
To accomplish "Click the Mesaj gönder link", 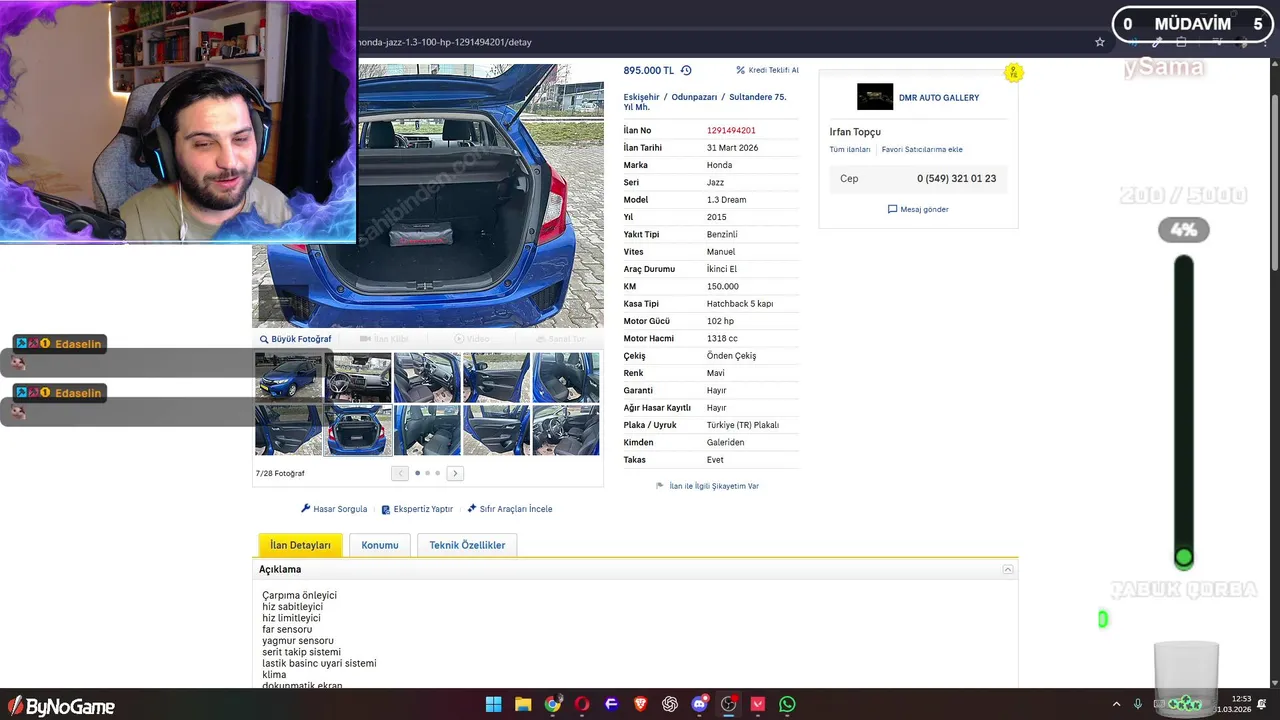I will [x=924, y=209].
